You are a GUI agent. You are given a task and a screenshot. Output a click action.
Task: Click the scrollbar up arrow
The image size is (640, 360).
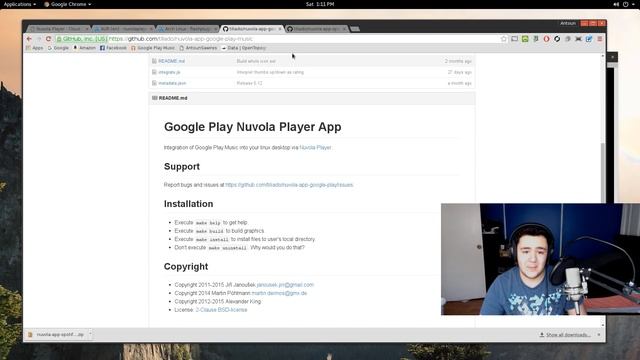(603, 56)
